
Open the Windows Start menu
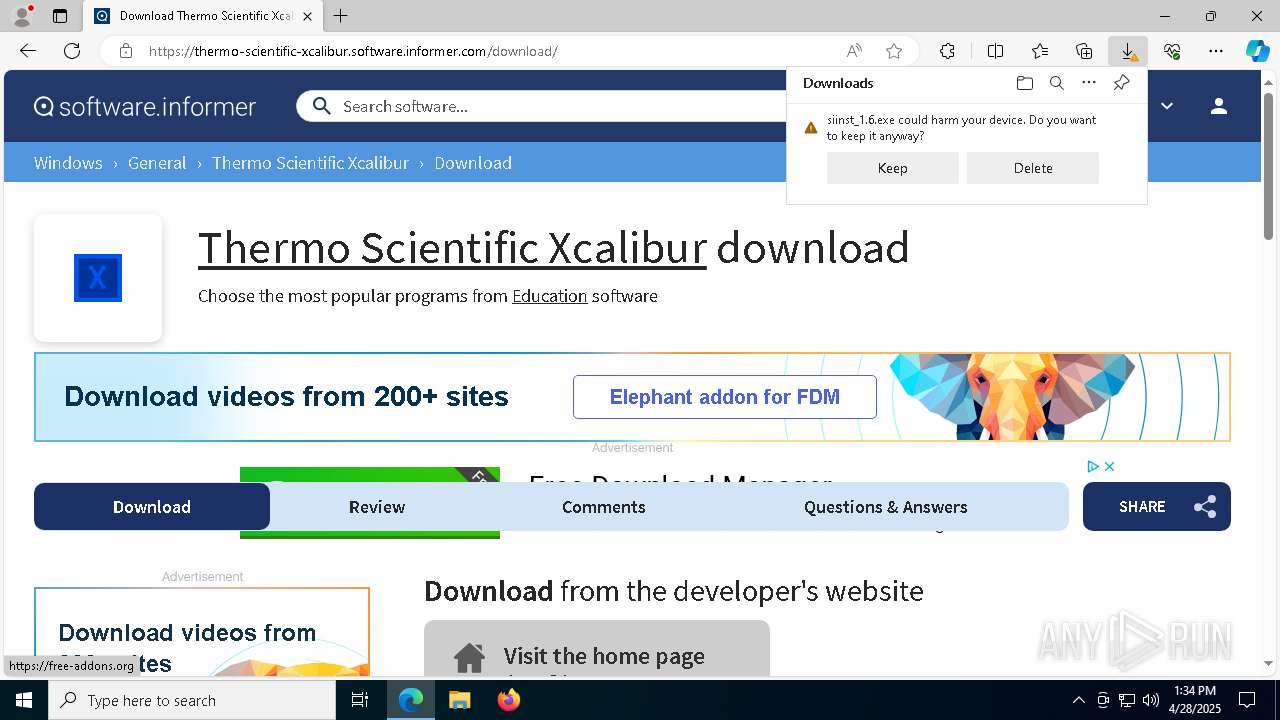[24, 700]
